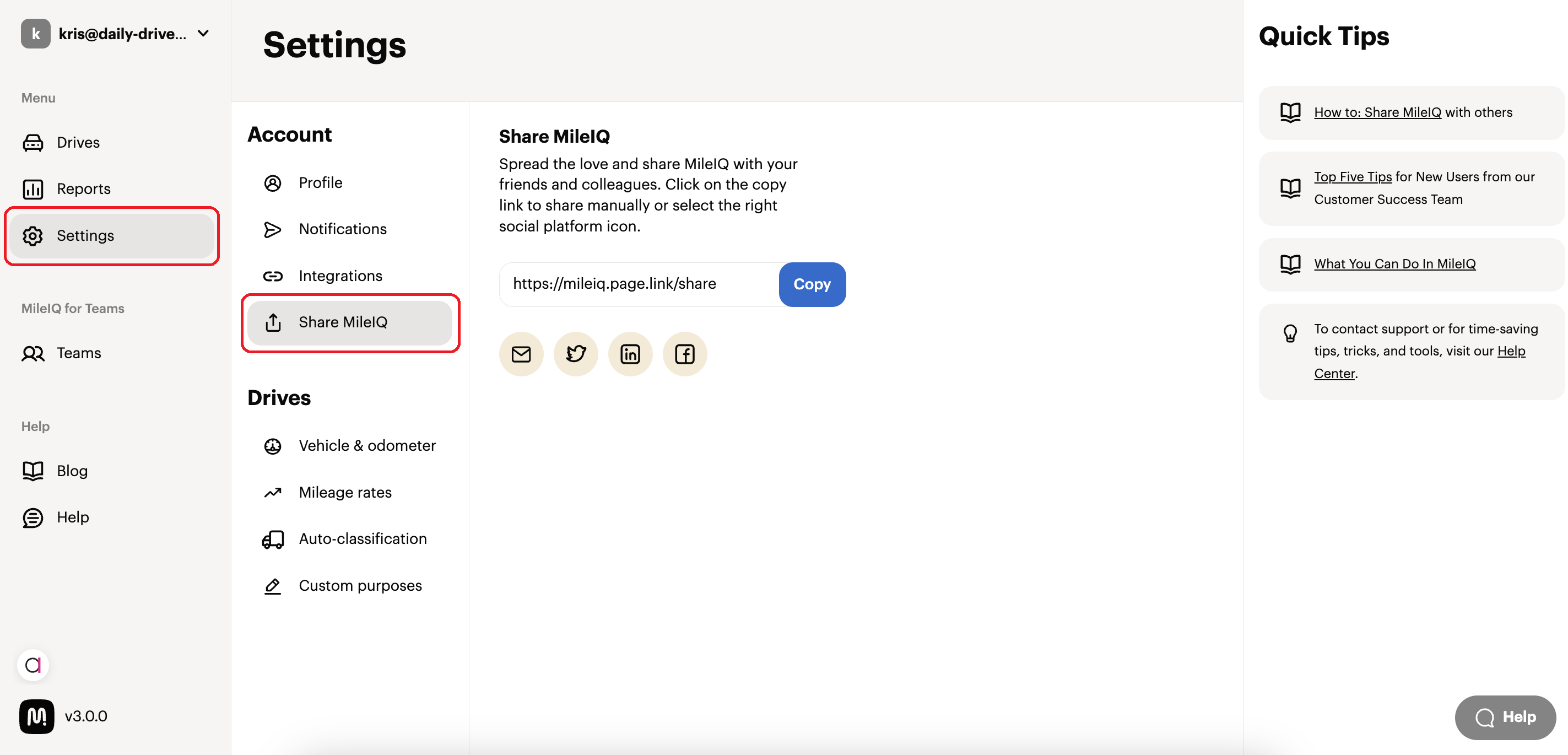Share MileIQ via email icon

pos(521,354)
